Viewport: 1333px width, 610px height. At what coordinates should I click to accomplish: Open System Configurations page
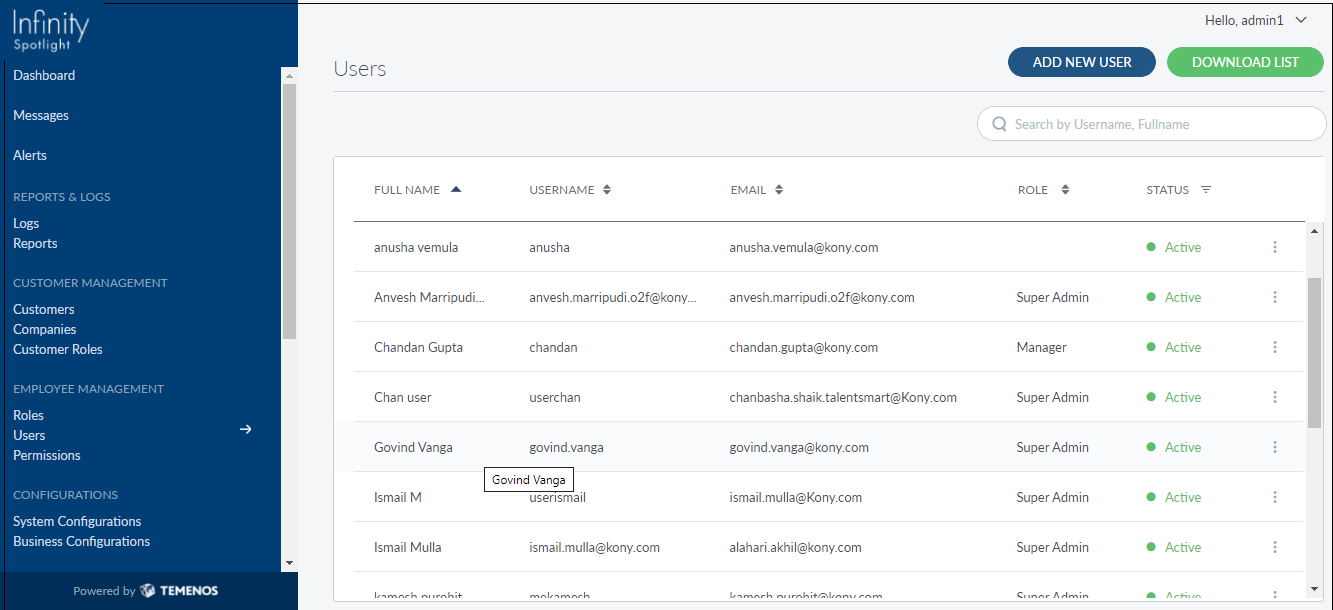(77, 521)
